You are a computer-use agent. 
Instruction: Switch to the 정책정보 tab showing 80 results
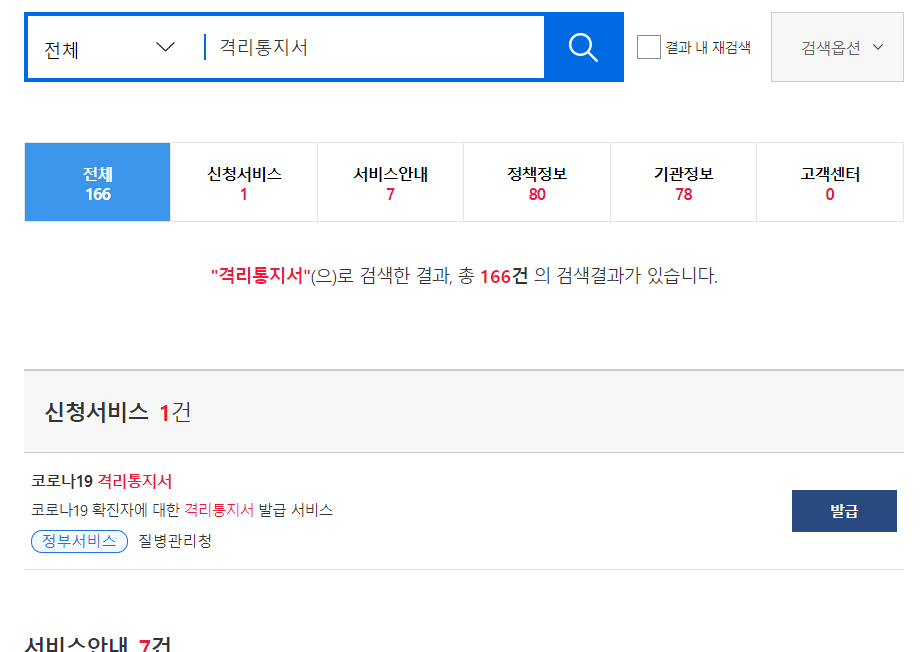536,181
